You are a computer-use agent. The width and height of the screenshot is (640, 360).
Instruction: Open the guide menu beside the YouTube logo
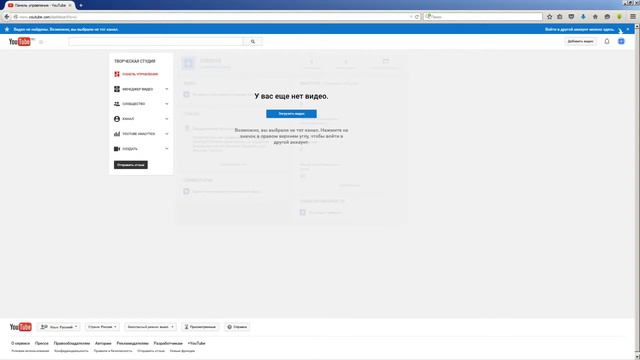(41, 42)
